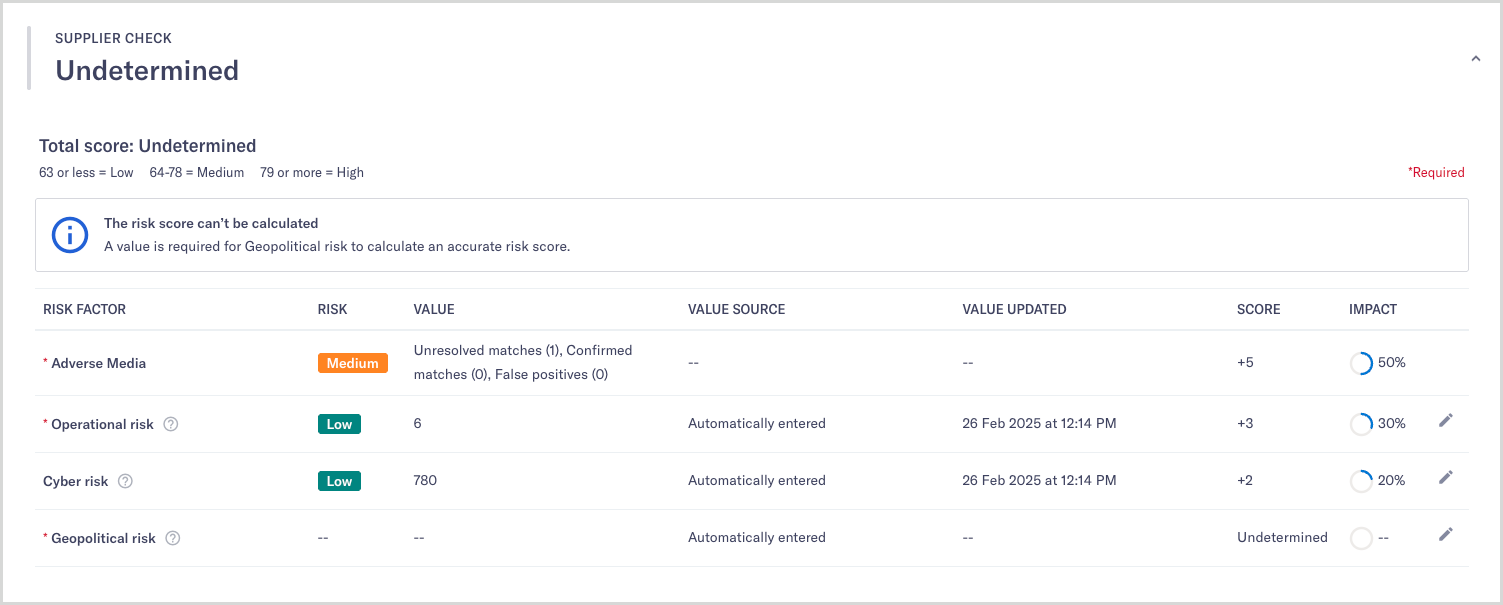
Task: Edit the Operational risk value with the pencil icon
Action: point(1446,420)
